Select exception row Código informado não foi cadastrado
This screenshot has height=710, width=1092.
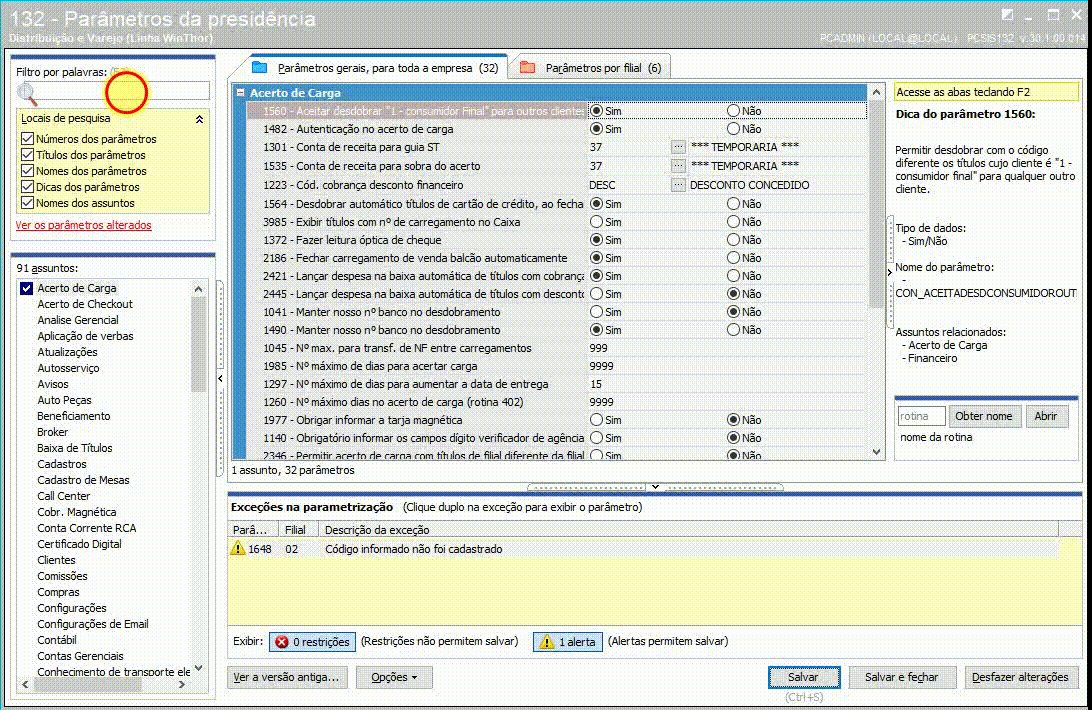[644, 549]
